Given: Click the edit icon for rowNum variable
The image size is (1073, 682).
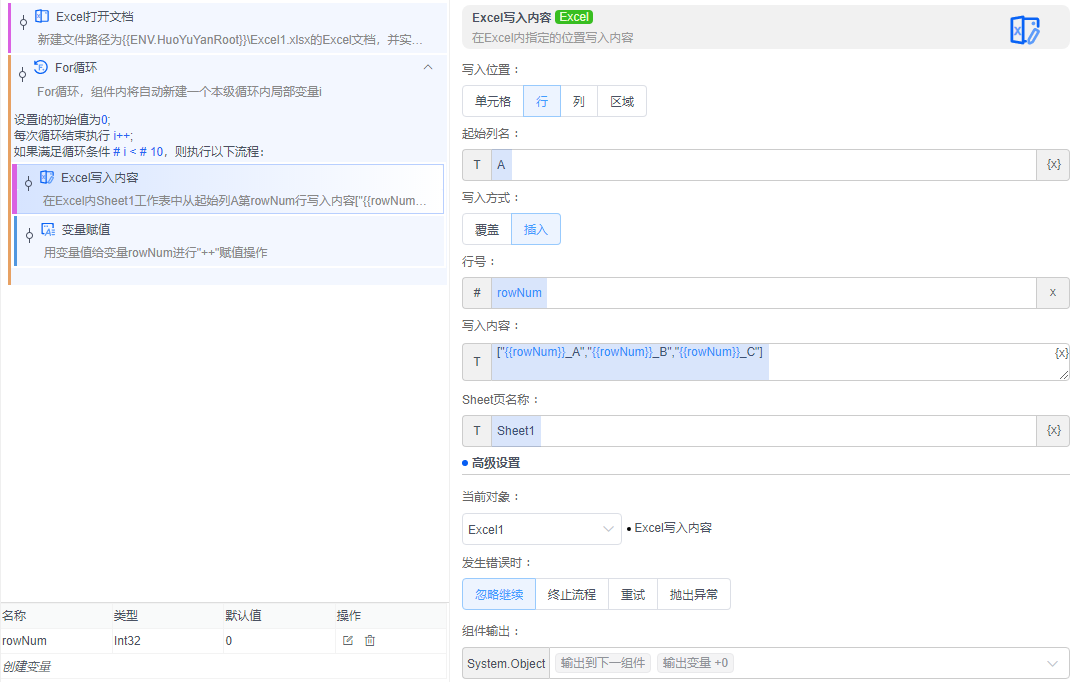Looking at the screenshot, I should tap(348, 640).
